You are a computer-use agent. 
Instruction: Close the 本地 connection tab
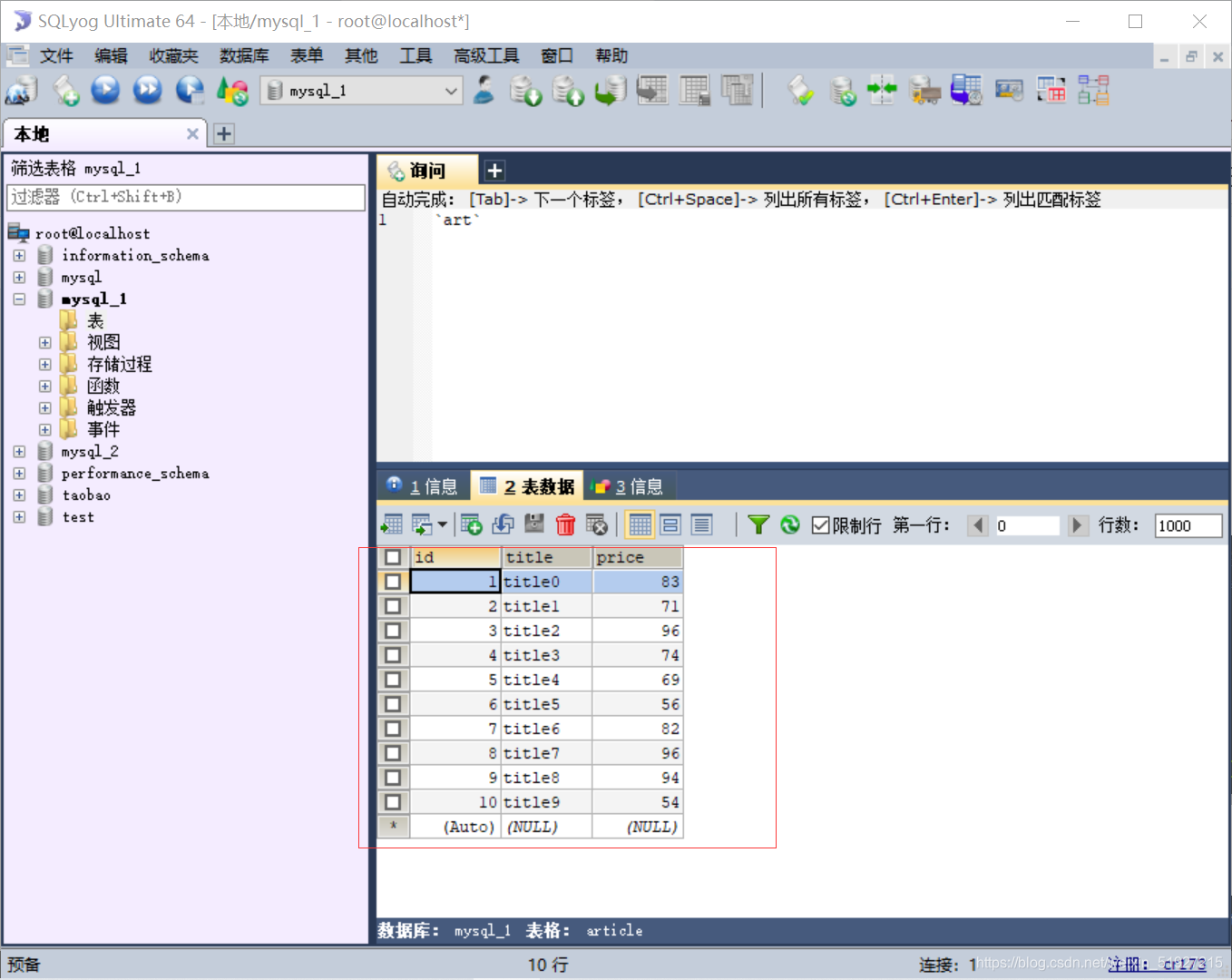192,134
